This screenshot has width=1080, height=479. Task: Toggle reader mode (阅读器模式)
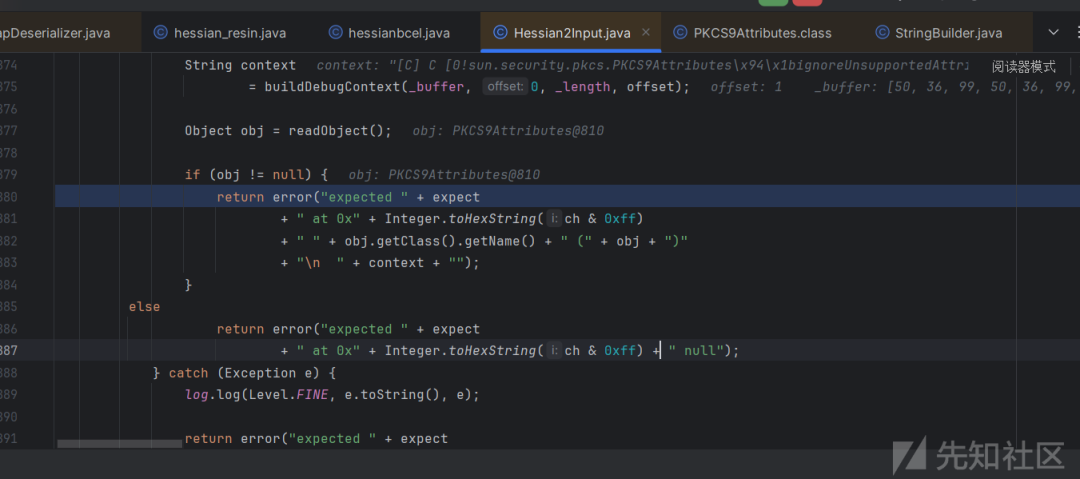click(1023, 67)
